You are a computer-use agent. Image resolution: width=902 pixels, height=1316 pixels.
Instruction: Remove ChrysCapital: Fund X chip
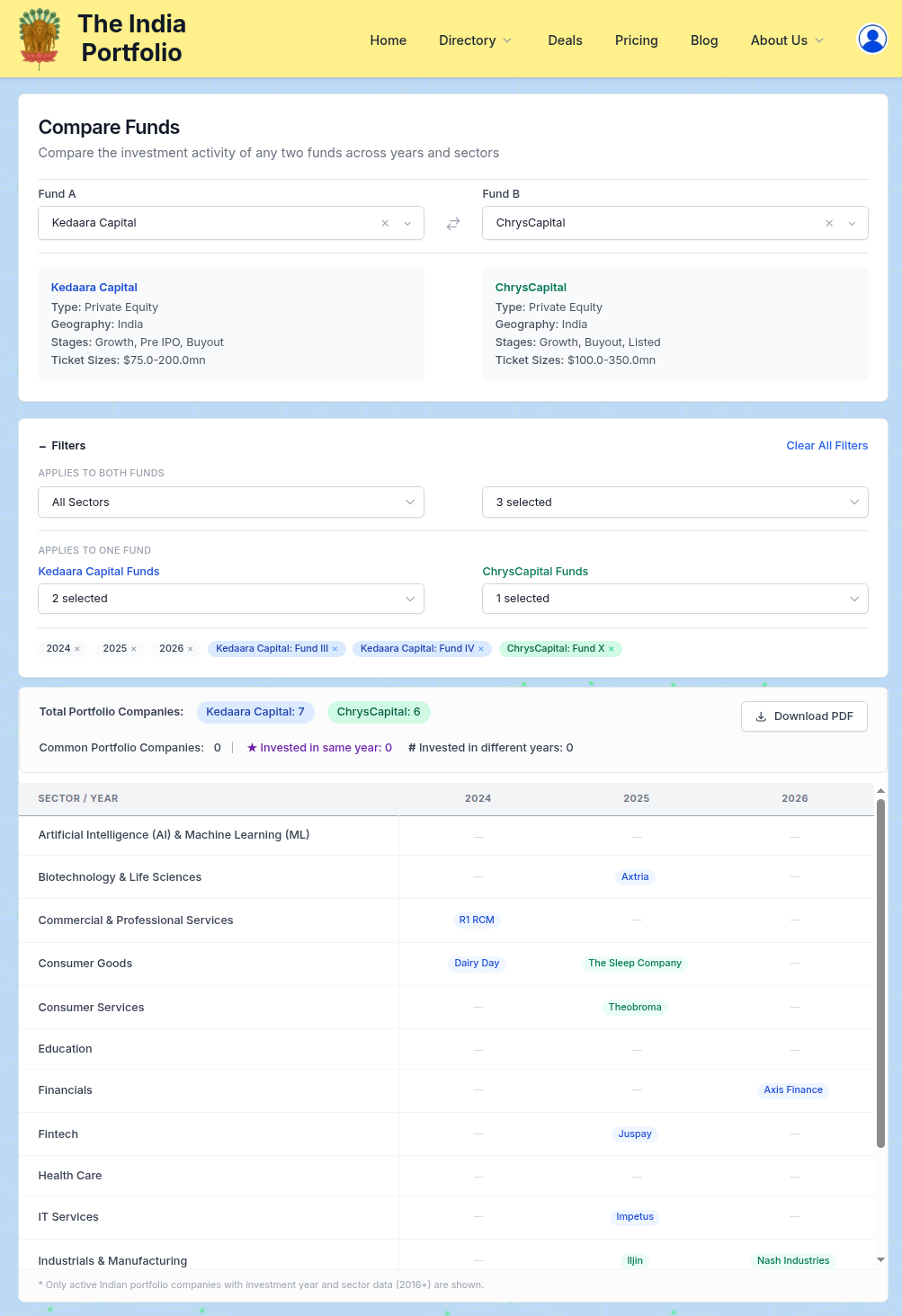612,649
